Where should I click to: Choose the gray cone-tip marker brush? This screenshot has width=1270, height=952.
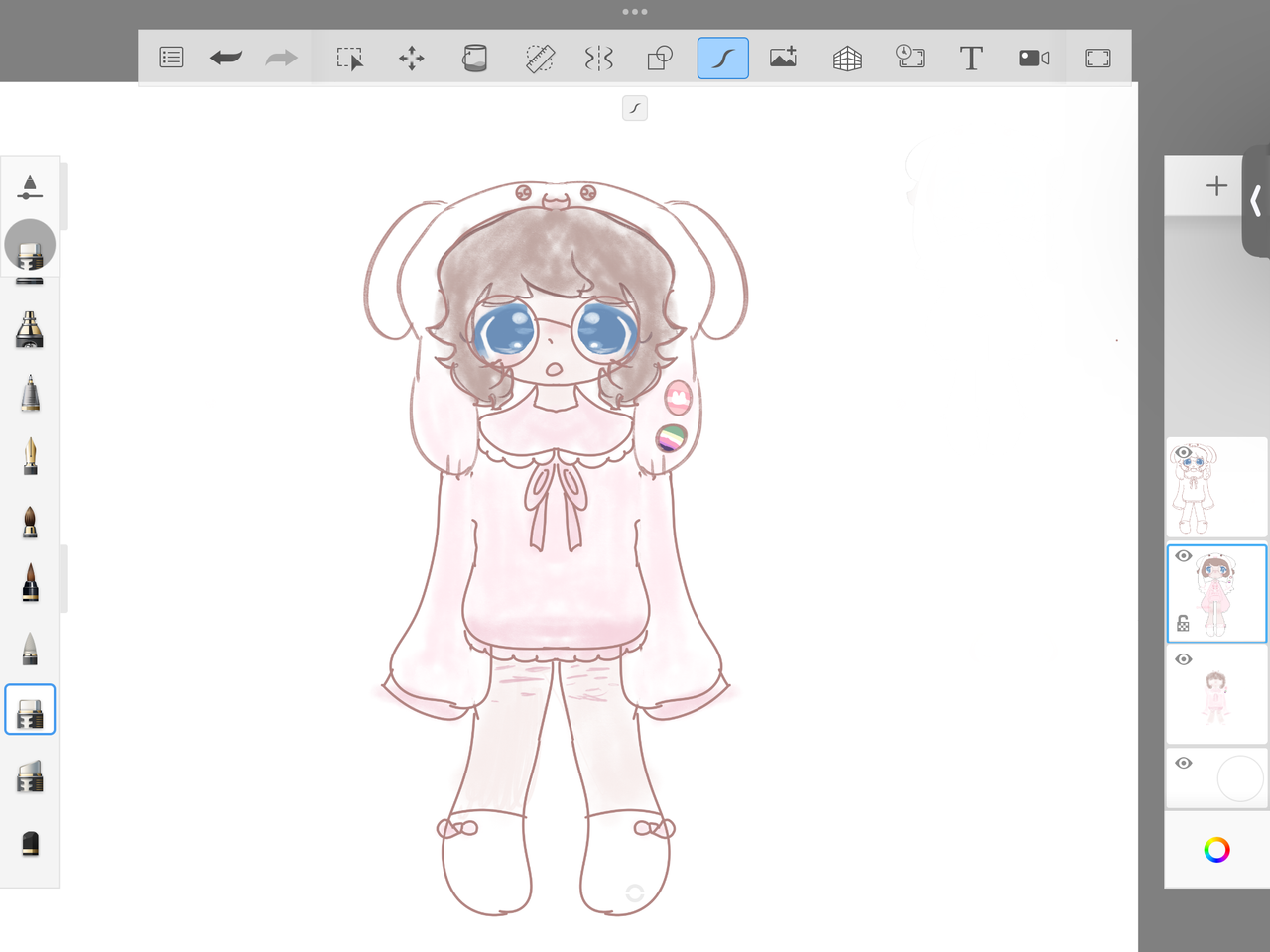(30, 648)
